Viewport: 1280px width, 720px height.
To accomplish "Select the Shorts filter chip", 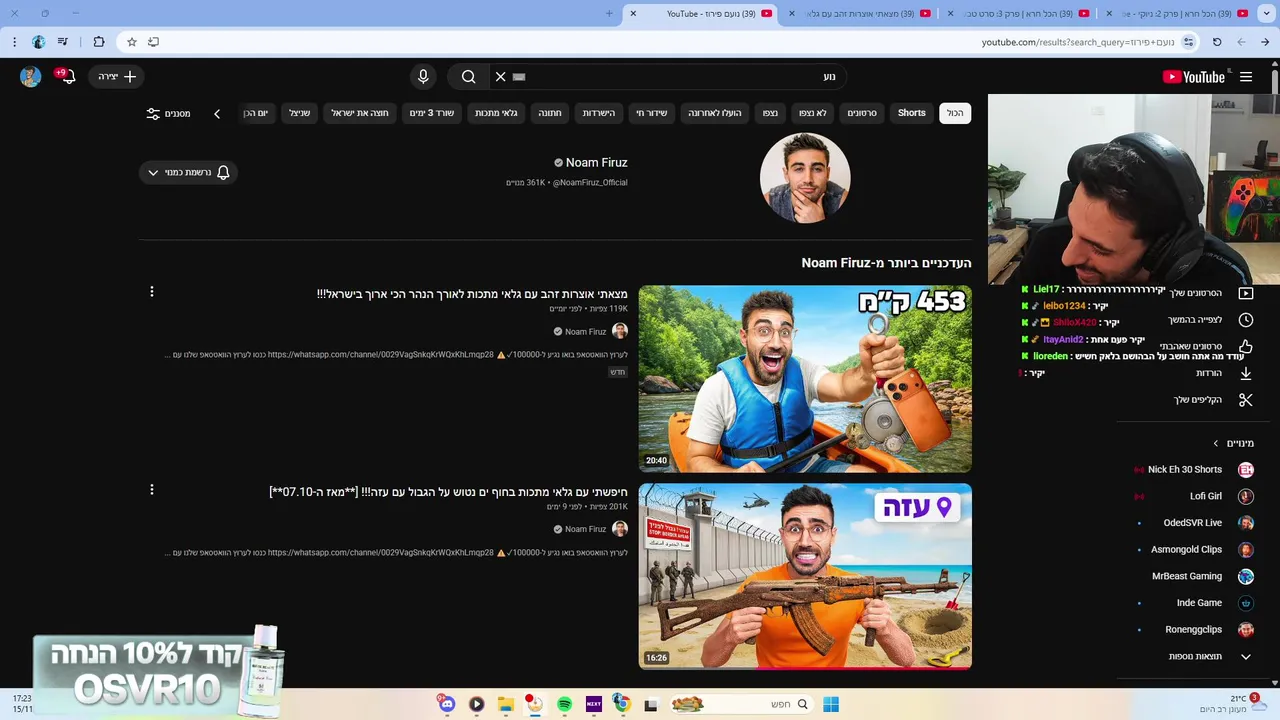I will coord(912,113).
